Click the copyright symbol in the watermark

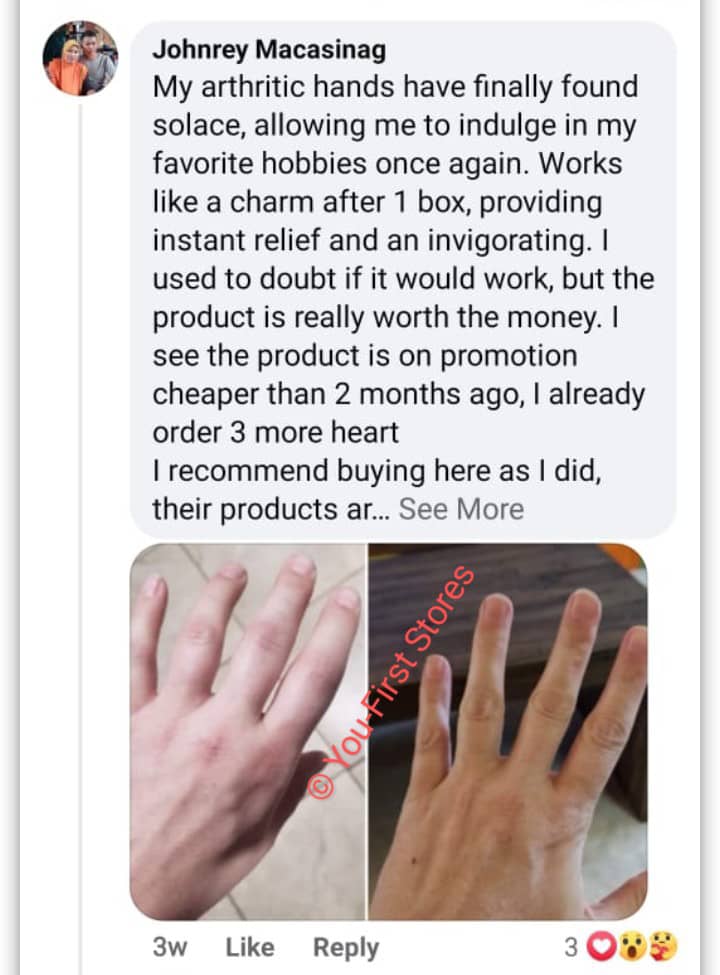pos(321,786)
